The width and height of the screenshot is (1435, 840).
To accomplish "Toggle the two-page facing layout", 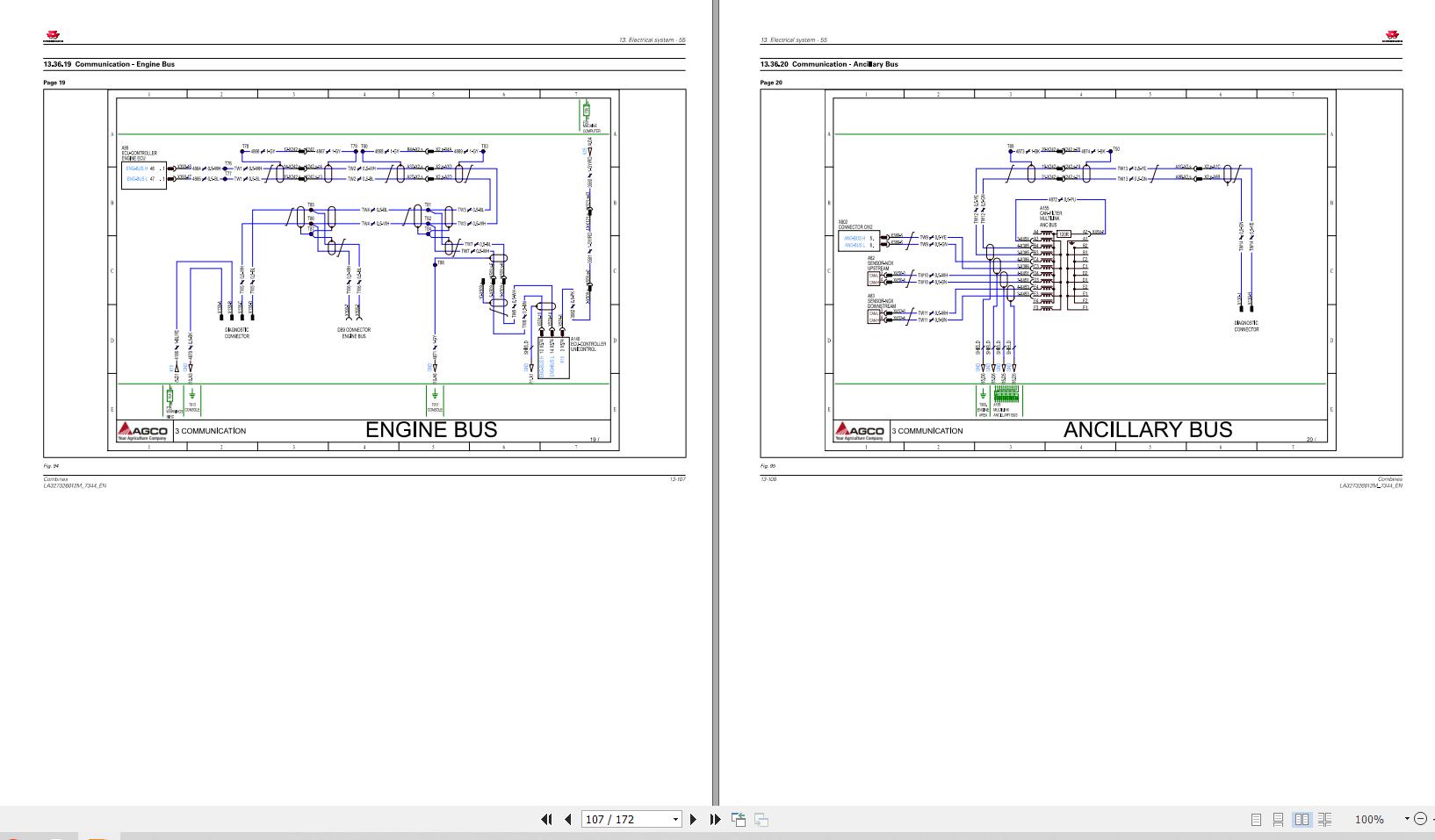I will point(1302,819).
